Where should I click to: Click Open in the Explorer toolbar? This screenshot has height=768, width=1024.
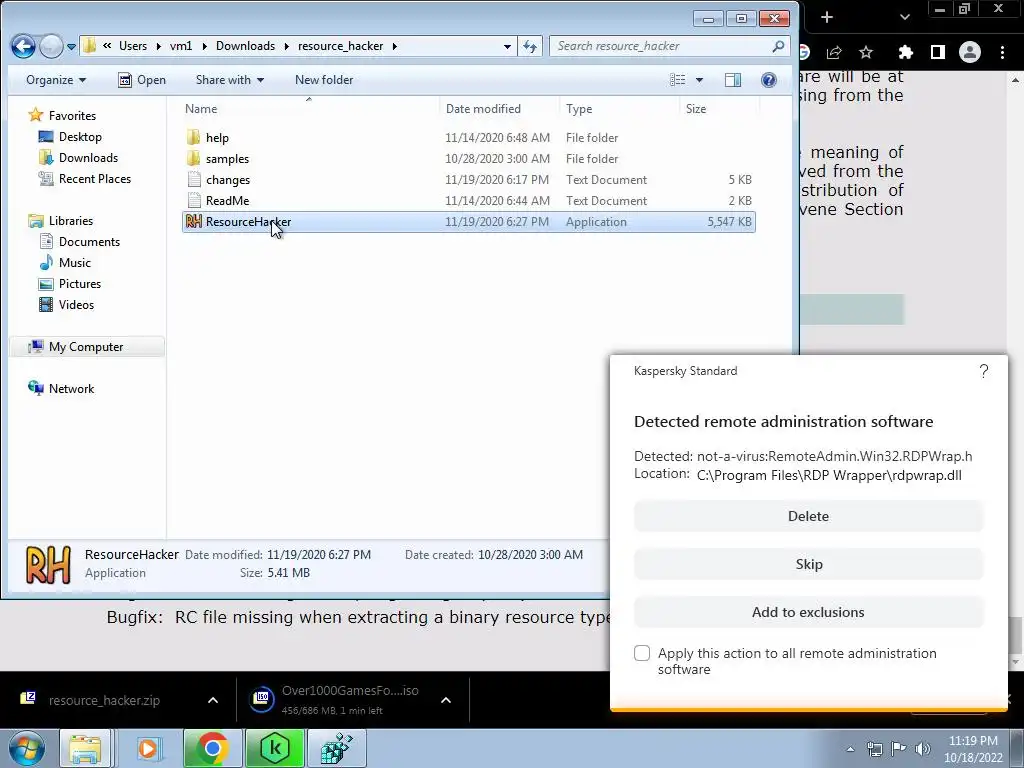tap(142, 80)
